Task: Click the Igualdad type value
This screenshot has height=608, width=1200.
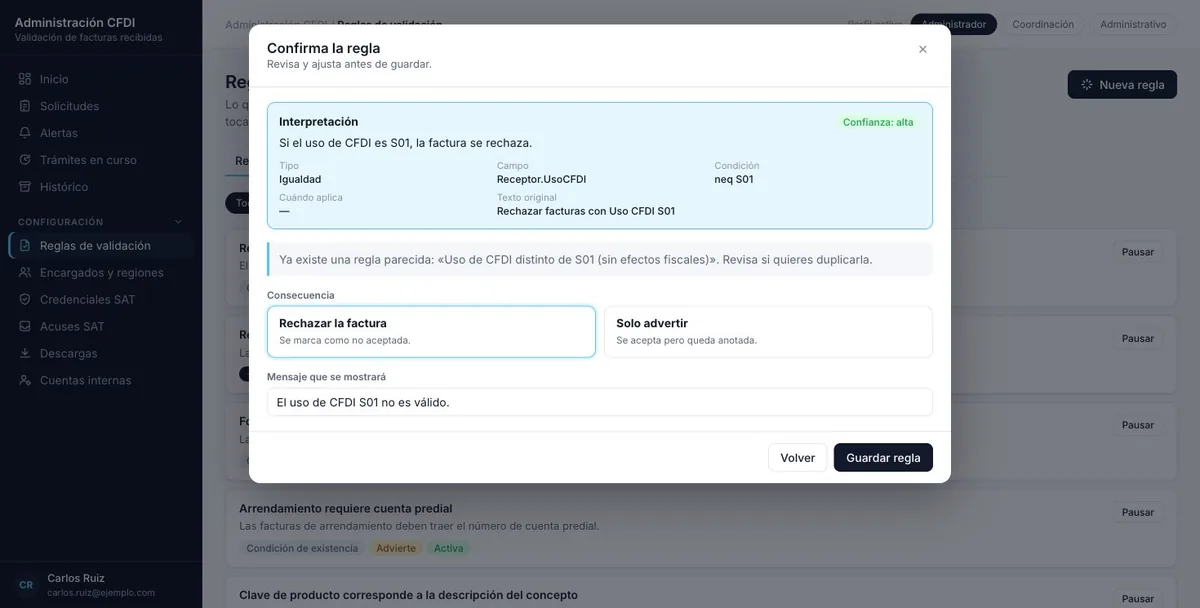Action: coord(300,180)
